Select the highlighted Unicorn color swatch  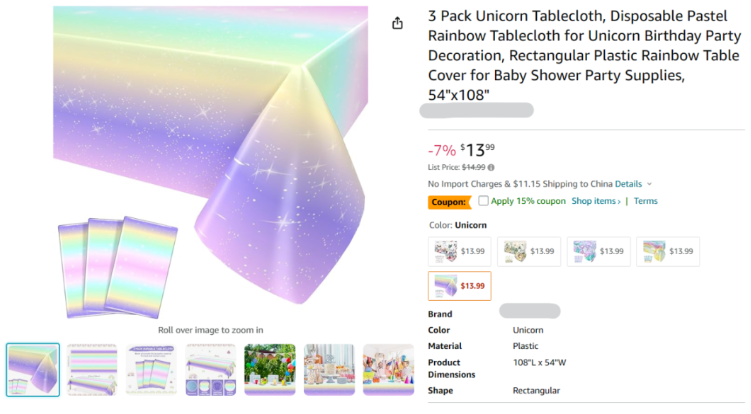tap(459, 286)
